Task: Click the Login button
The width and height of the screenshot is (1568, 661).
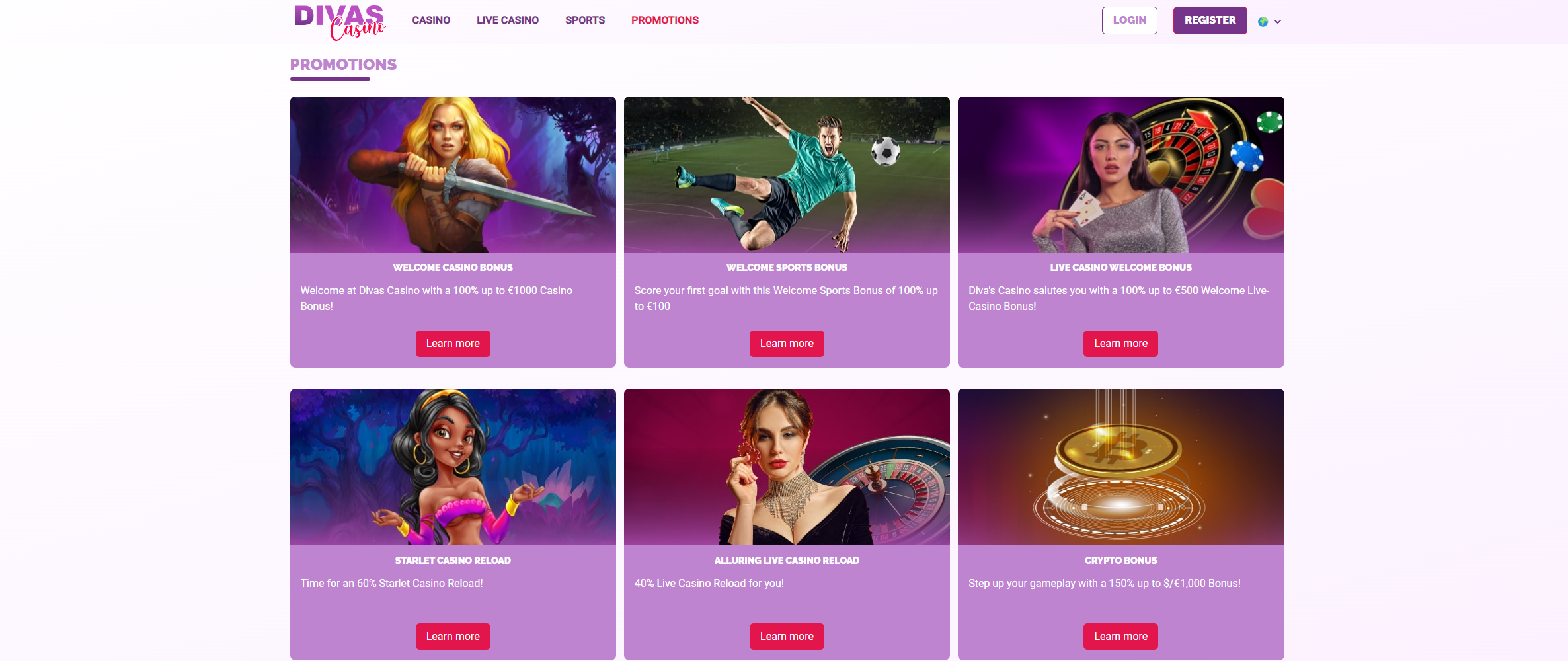Action: click(1129, 20)
